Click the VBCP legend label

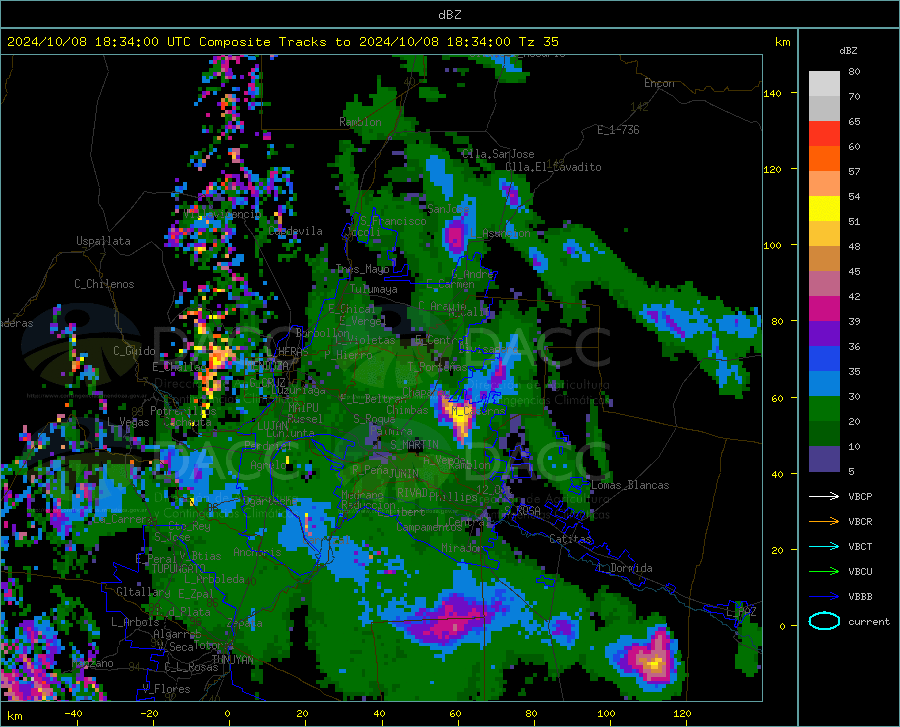860,496
